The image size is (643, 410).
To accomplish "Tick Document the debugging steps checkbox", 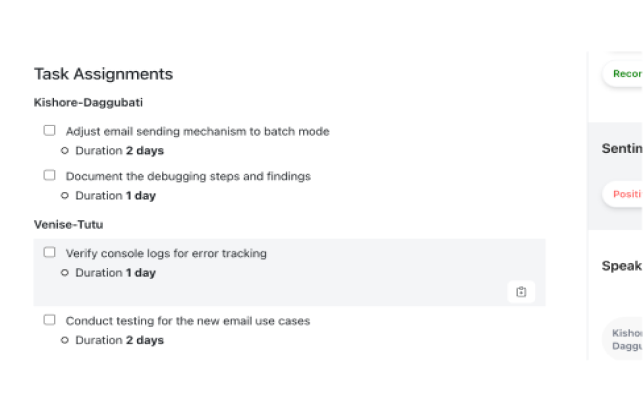I will [x=49, y=175].
